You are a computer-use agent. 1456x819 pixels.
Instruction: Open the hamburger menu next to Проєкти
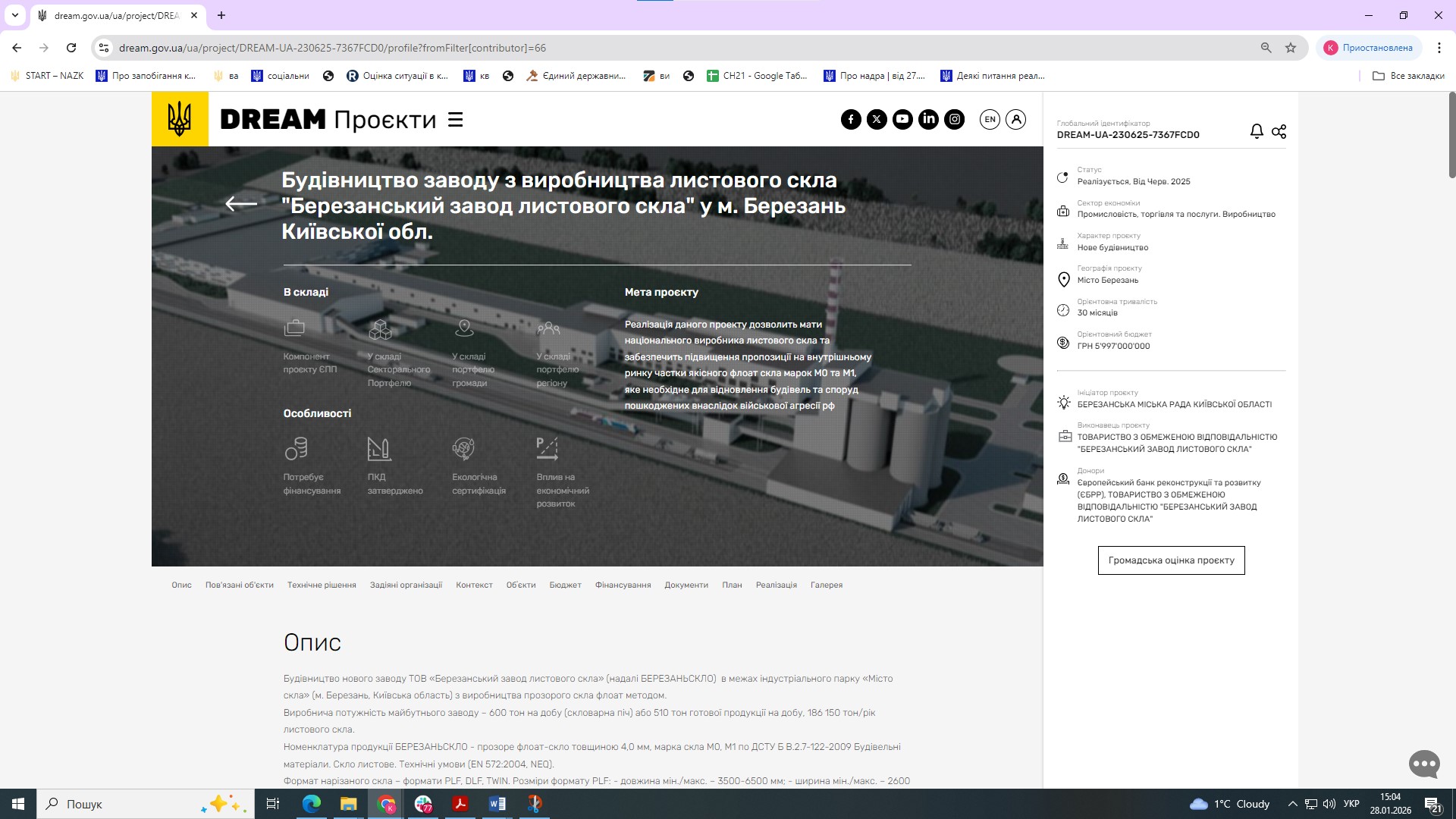455,120
